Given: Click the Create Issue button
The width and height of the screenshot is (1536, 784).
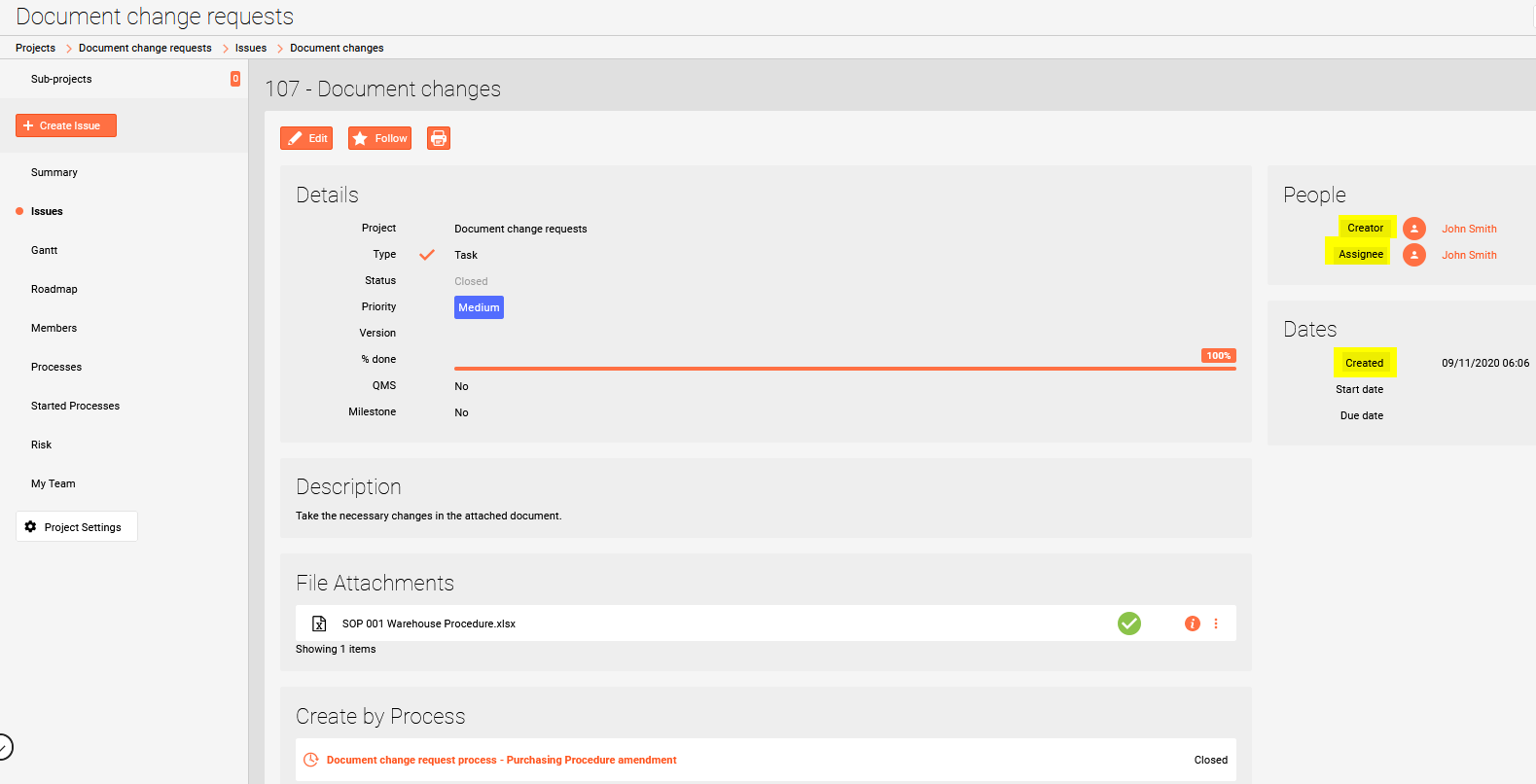Looking at the screenshot, I should point(66,125).
